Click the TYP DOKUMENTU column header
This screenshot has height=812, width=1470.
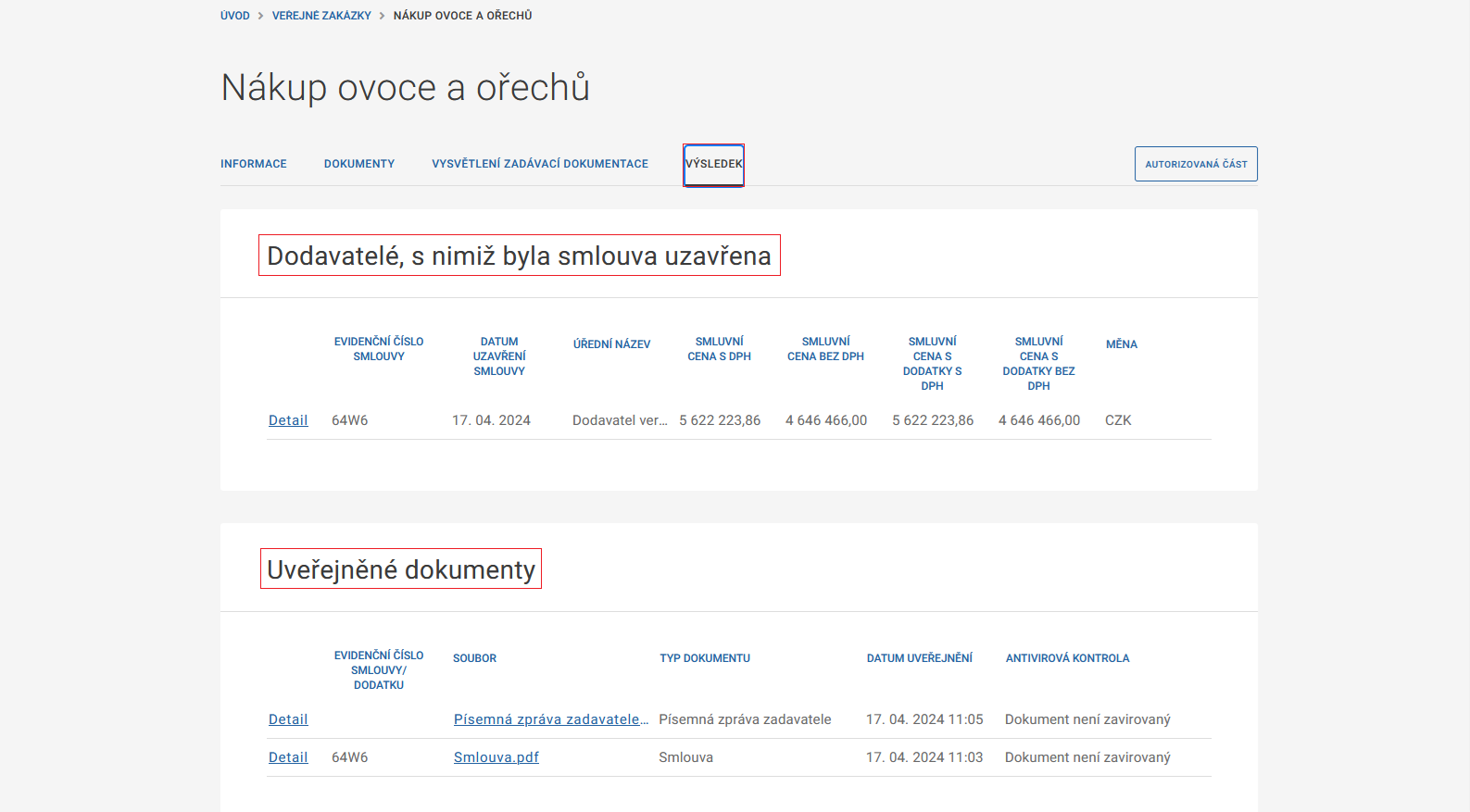click(704, 658)
